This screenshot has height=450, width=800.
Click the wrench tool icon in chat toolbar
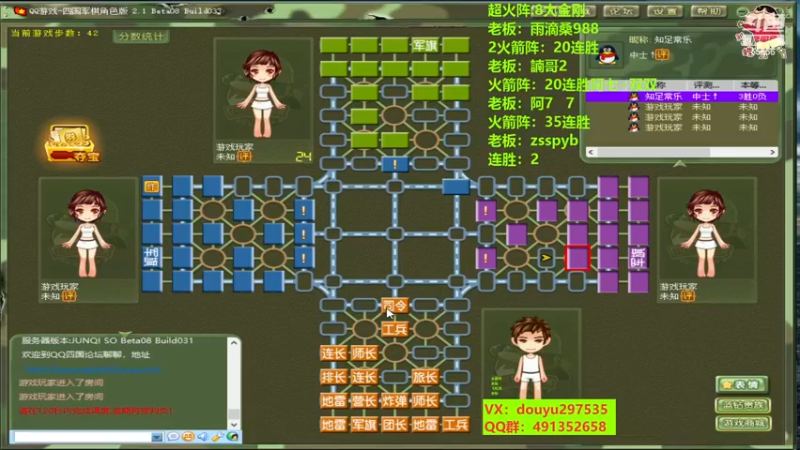tap(217, 437)
